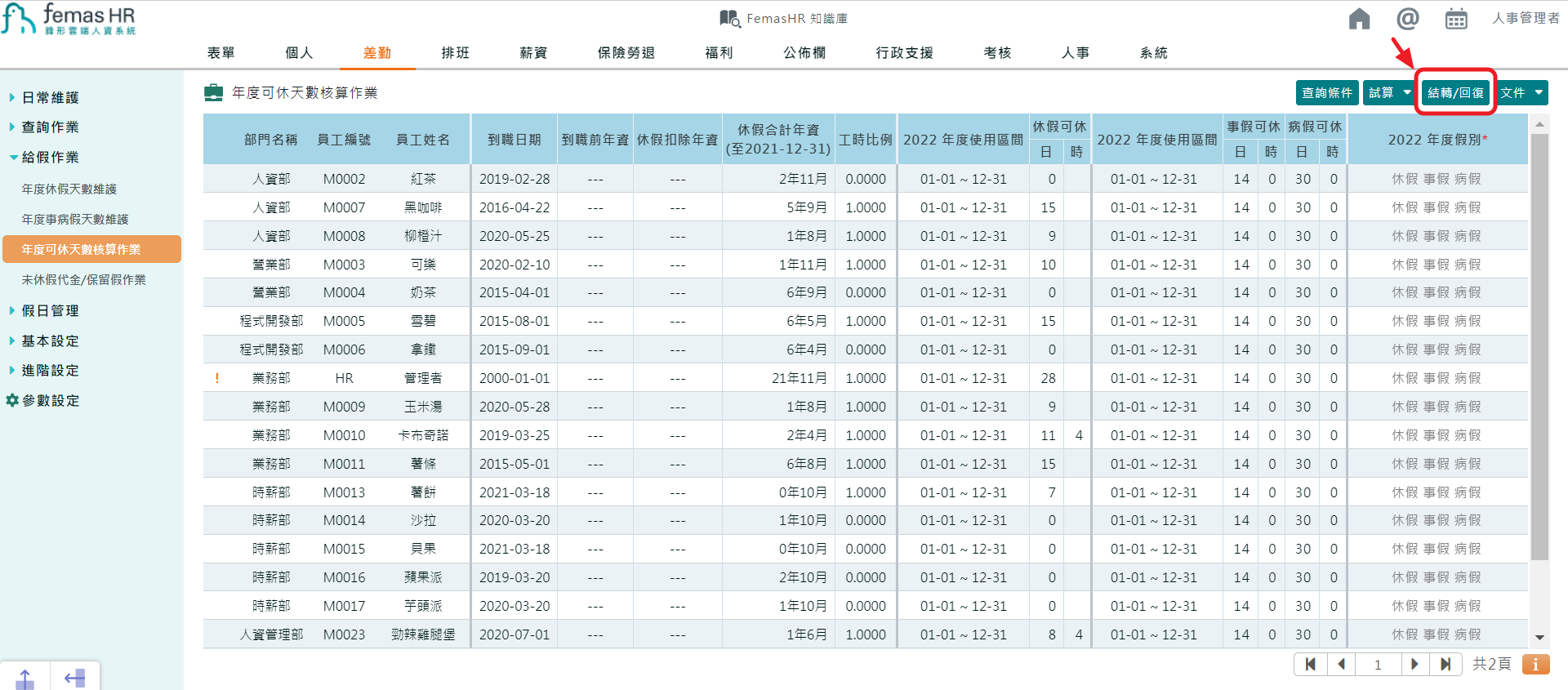The image size is (1568, 690).
Task: Click the warning mark on the HR row
Action: coord(216,378)
